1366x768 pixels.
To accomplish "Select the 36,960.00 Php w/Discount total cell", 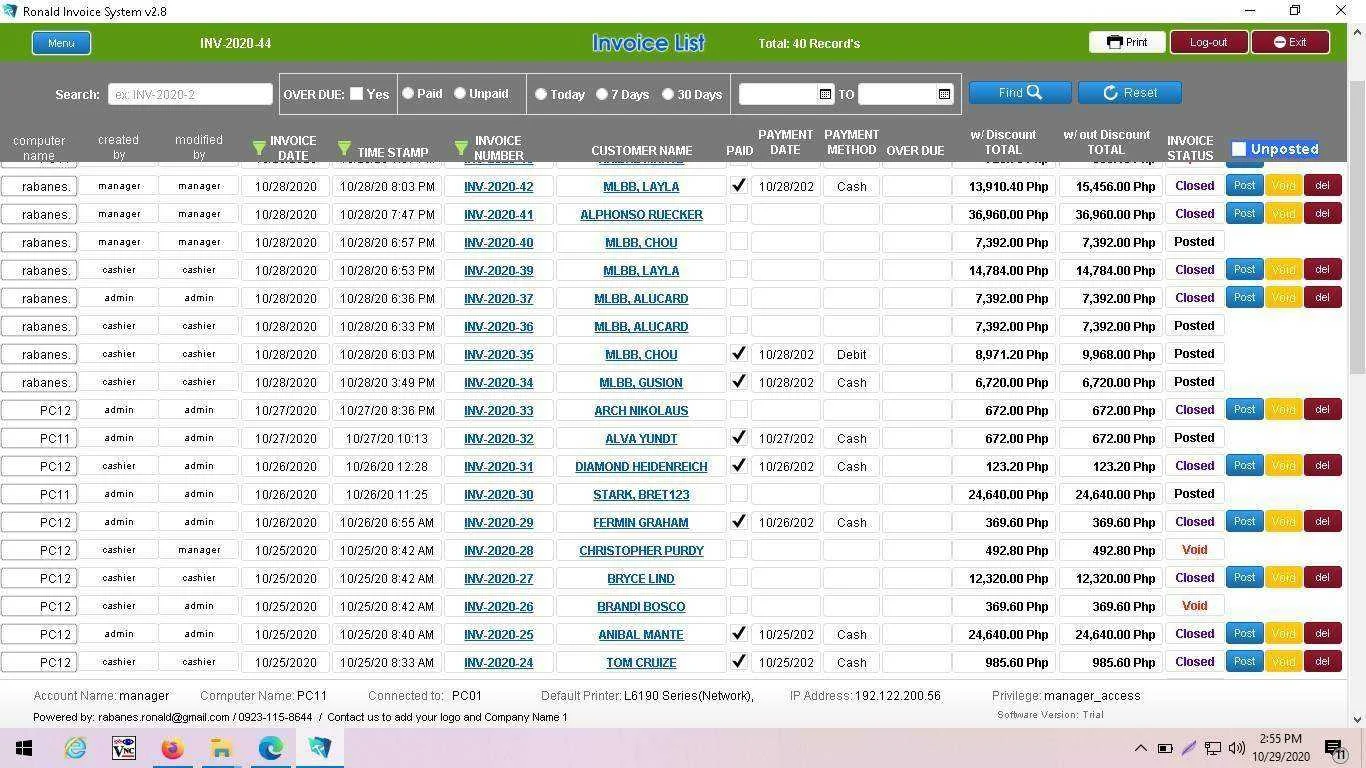I will pos(1003,214).
